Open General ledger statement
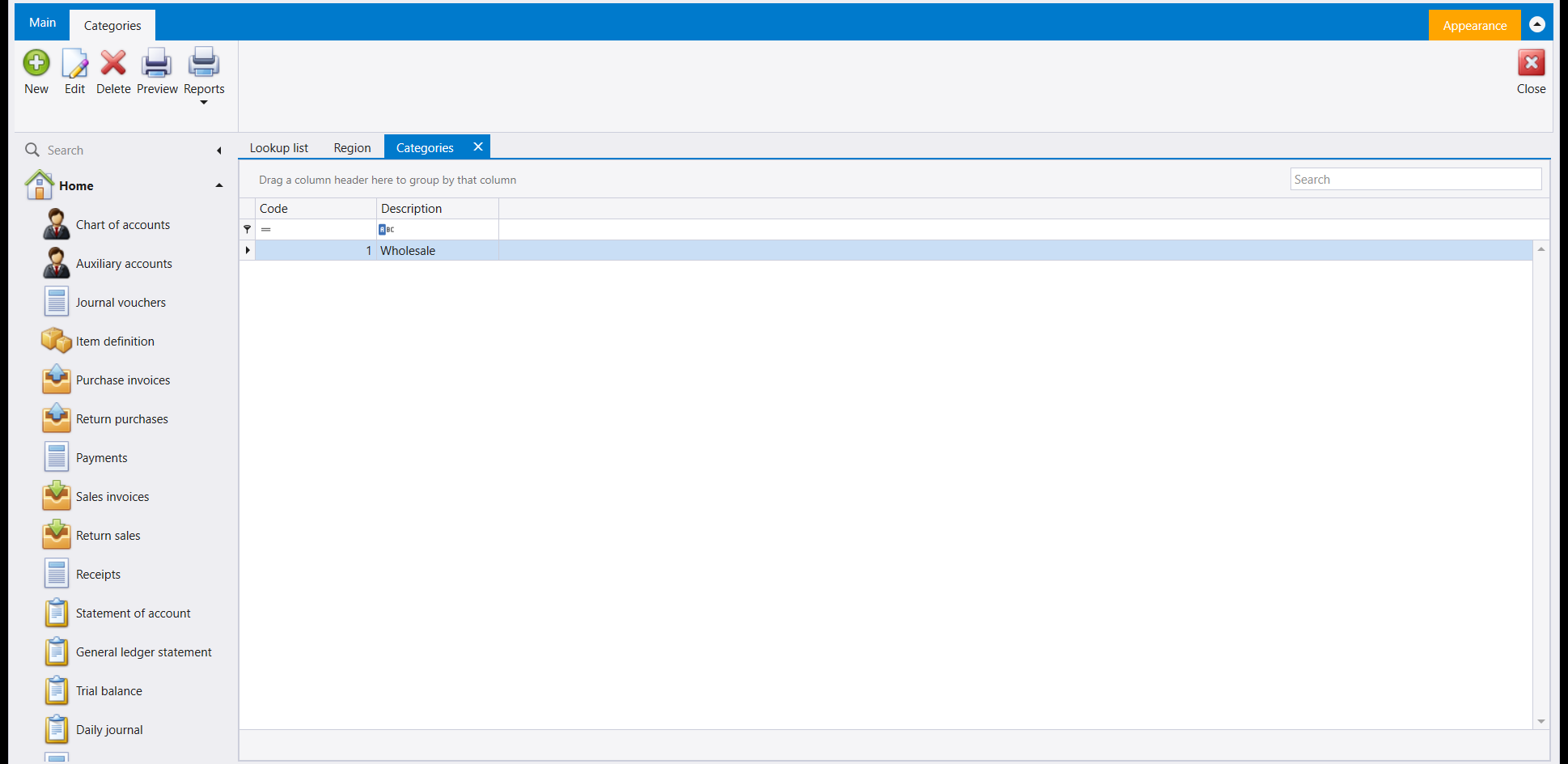This screenshot has width=1568, height=764. click(x=143, y=652)
